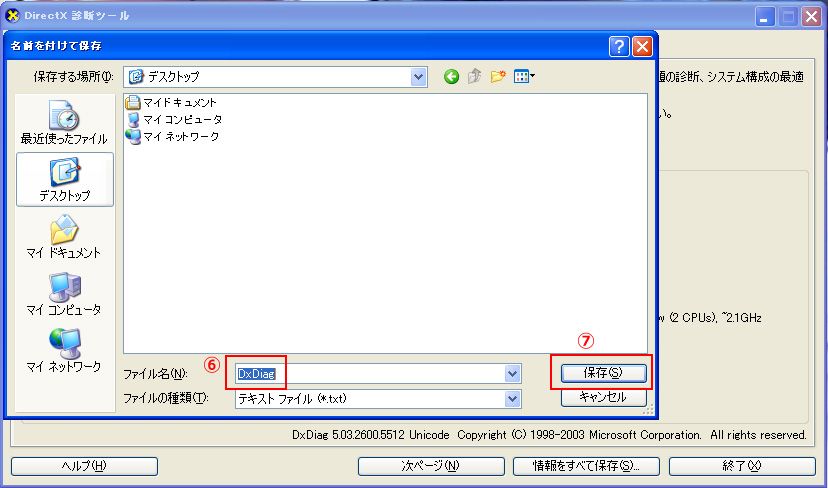Click the Save dialog help question-mark button

click(619, 46)
